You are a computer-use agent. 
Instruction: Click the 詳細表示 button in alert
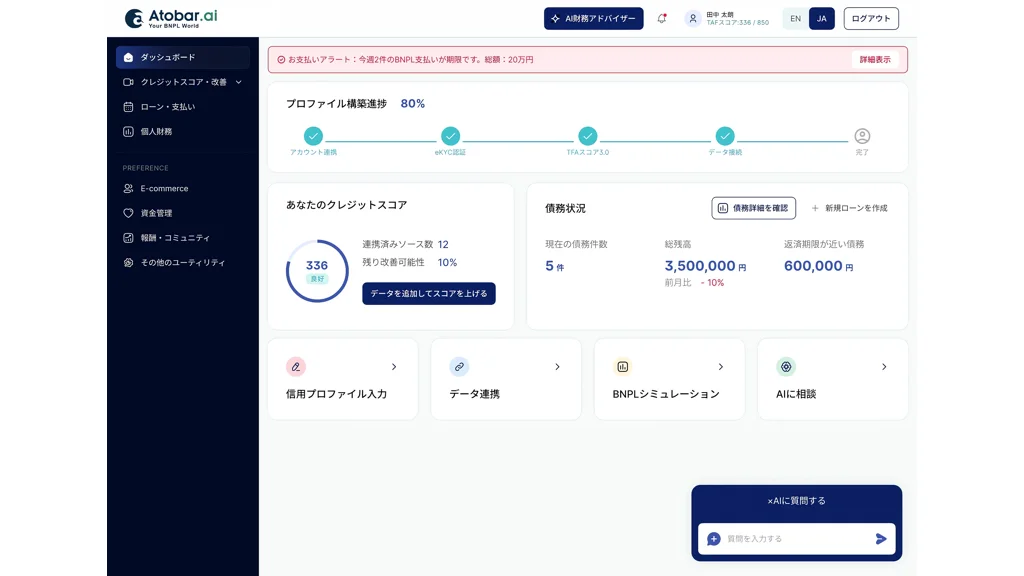pyautogui.click(x=875, y=60)
